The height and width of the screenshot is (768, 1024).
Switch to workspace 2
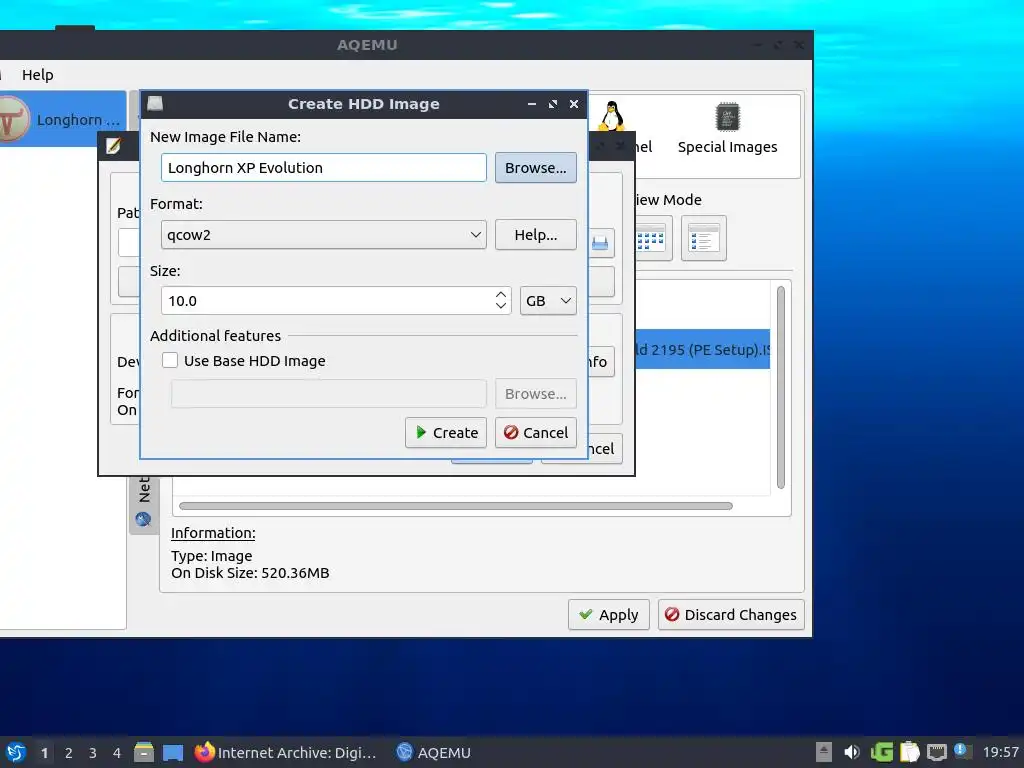69,753
